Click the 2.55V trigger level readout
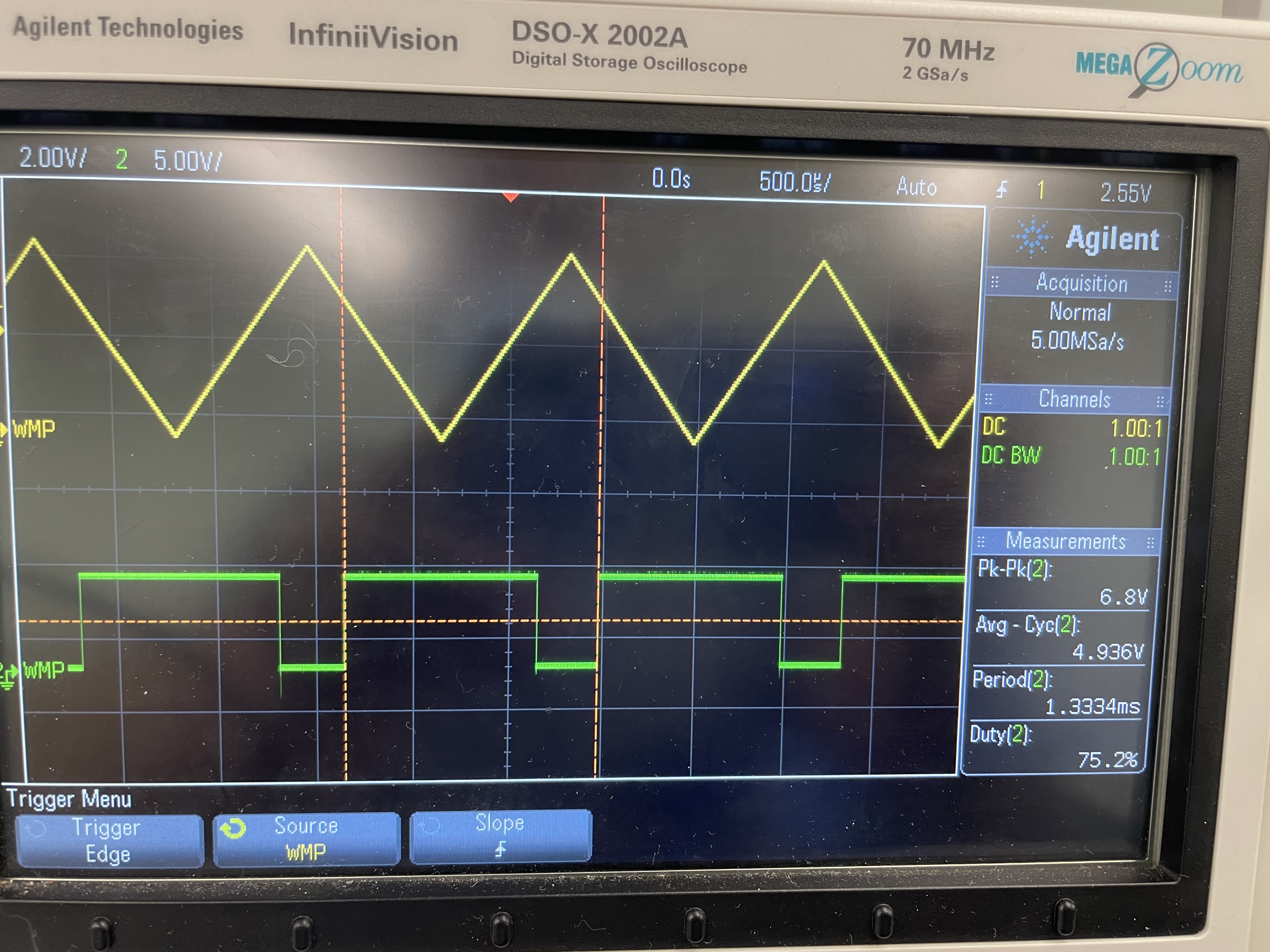Image resolution: width=1270 pixels, height=952 pixels. (1125, 193)
